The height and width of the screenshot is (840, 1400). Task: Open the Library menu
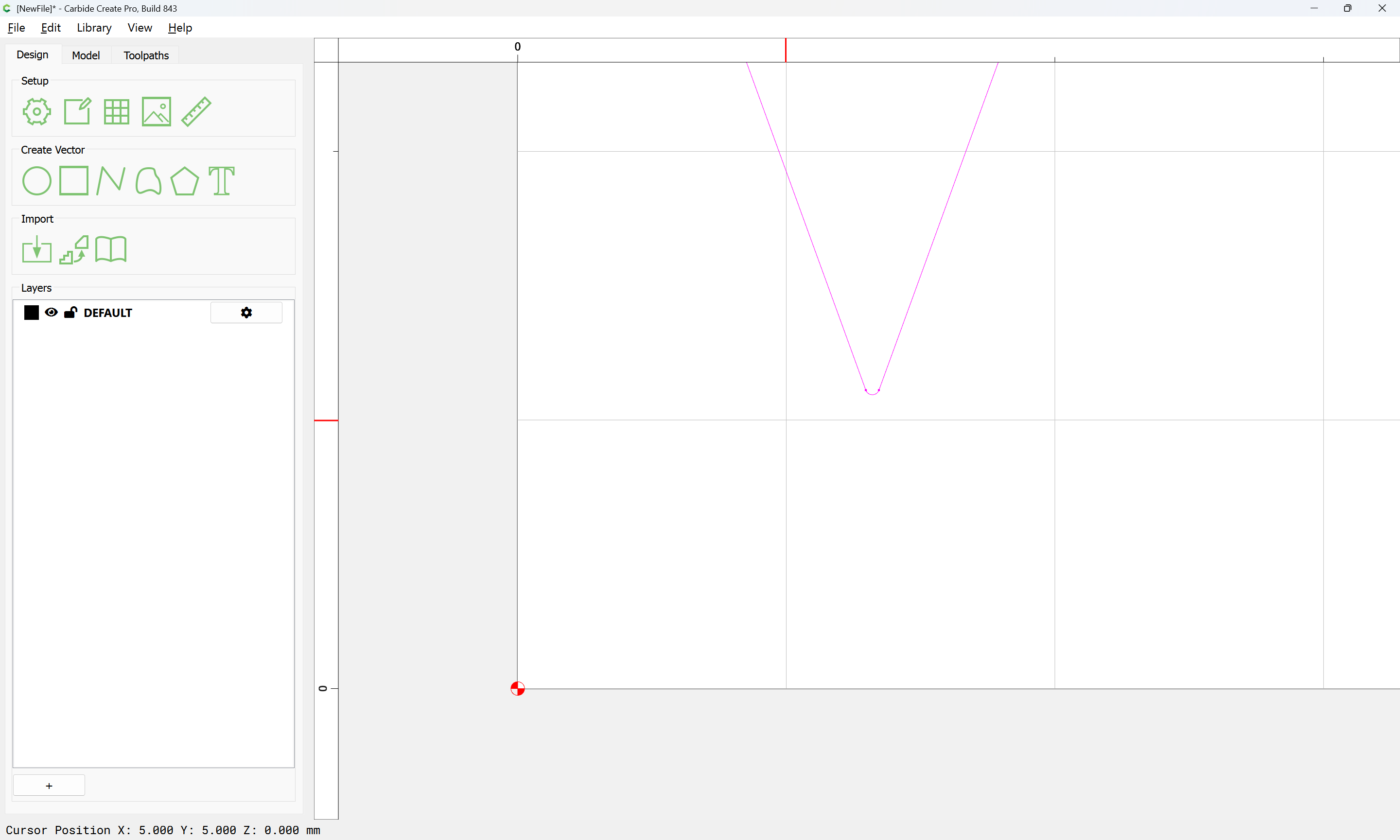pyautogui.click(x=94, y=28)
